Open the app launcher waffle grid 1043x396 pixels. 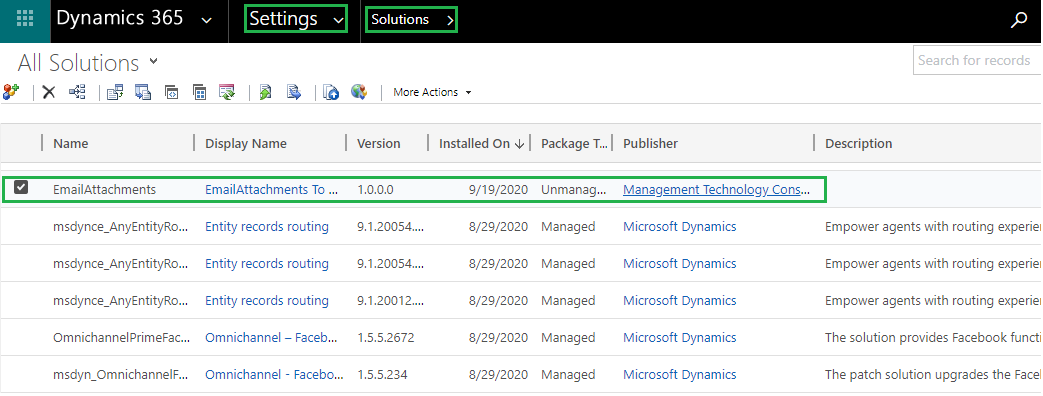tap(25, 19)
